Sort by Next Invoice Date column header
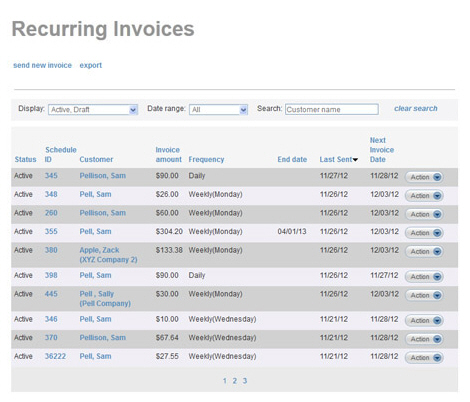 (x=382, y=150)
